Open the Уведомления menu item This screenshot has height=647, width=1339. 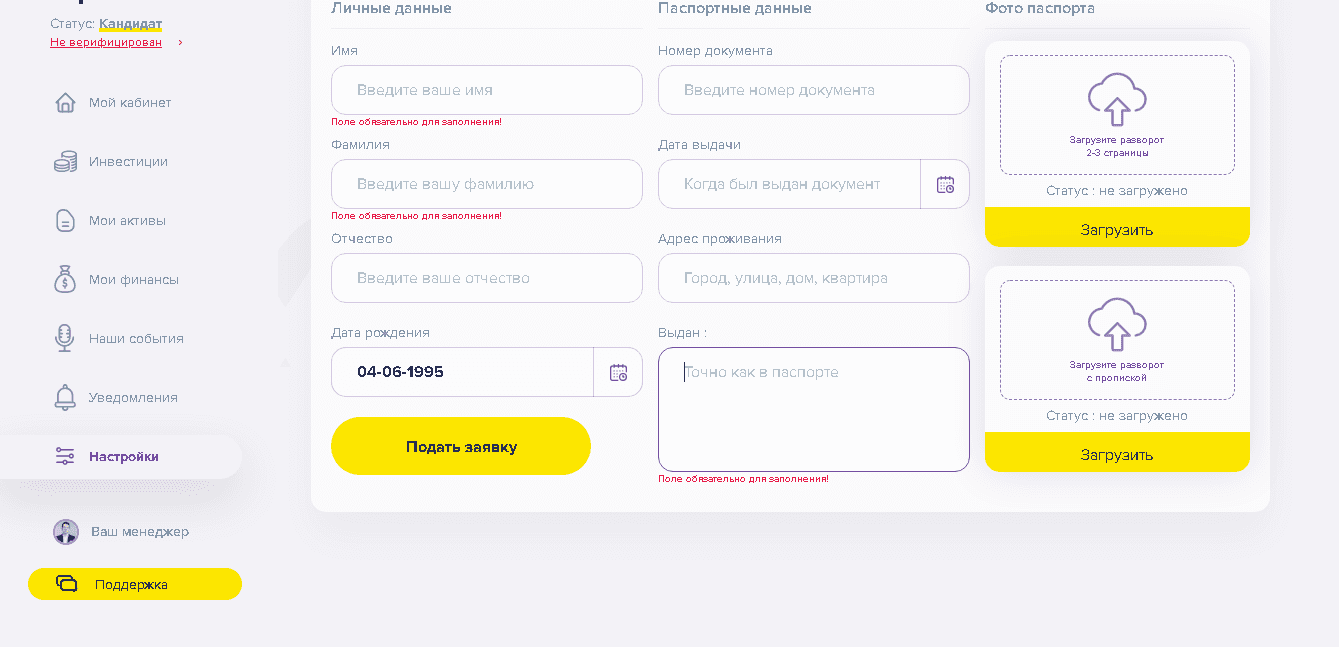point(133,398)
